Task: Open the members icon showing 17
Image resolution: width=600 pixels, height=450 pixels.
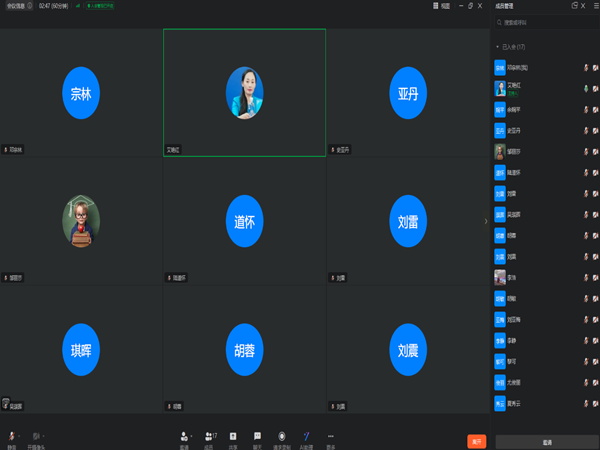Action: click(x=210, y=436)
